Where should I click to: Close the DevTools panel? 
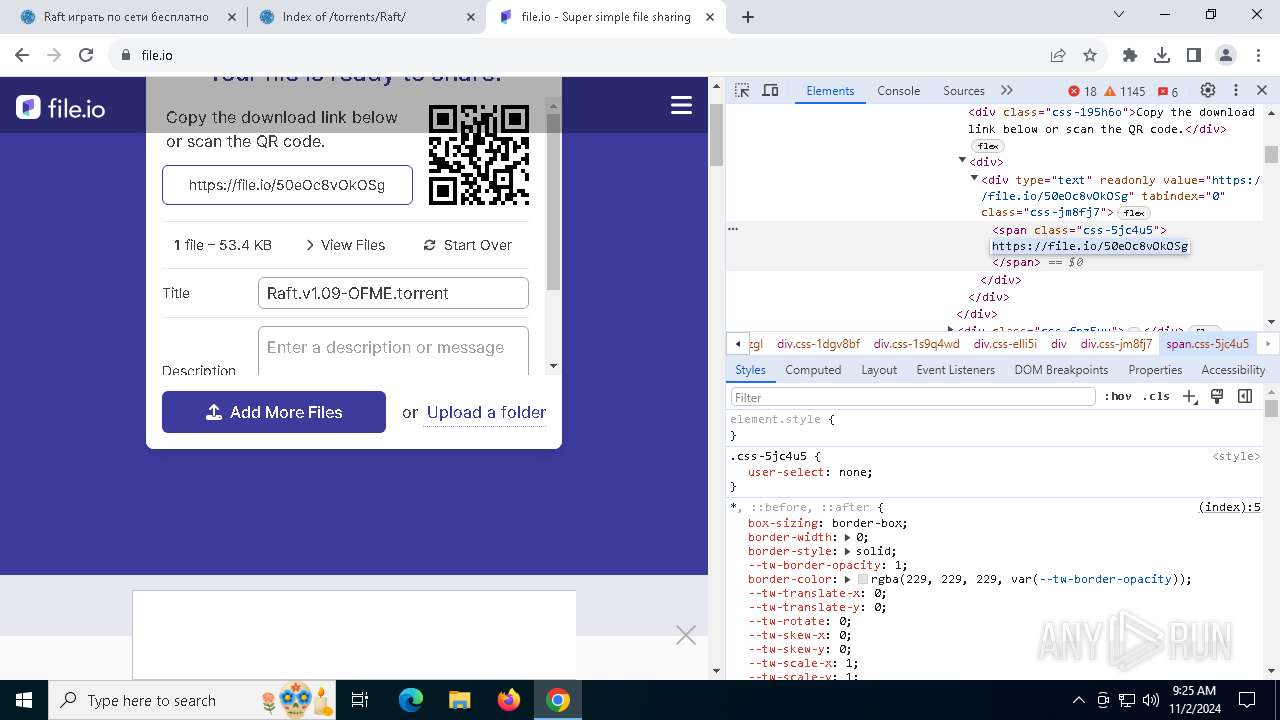(x=1262, y=90)
